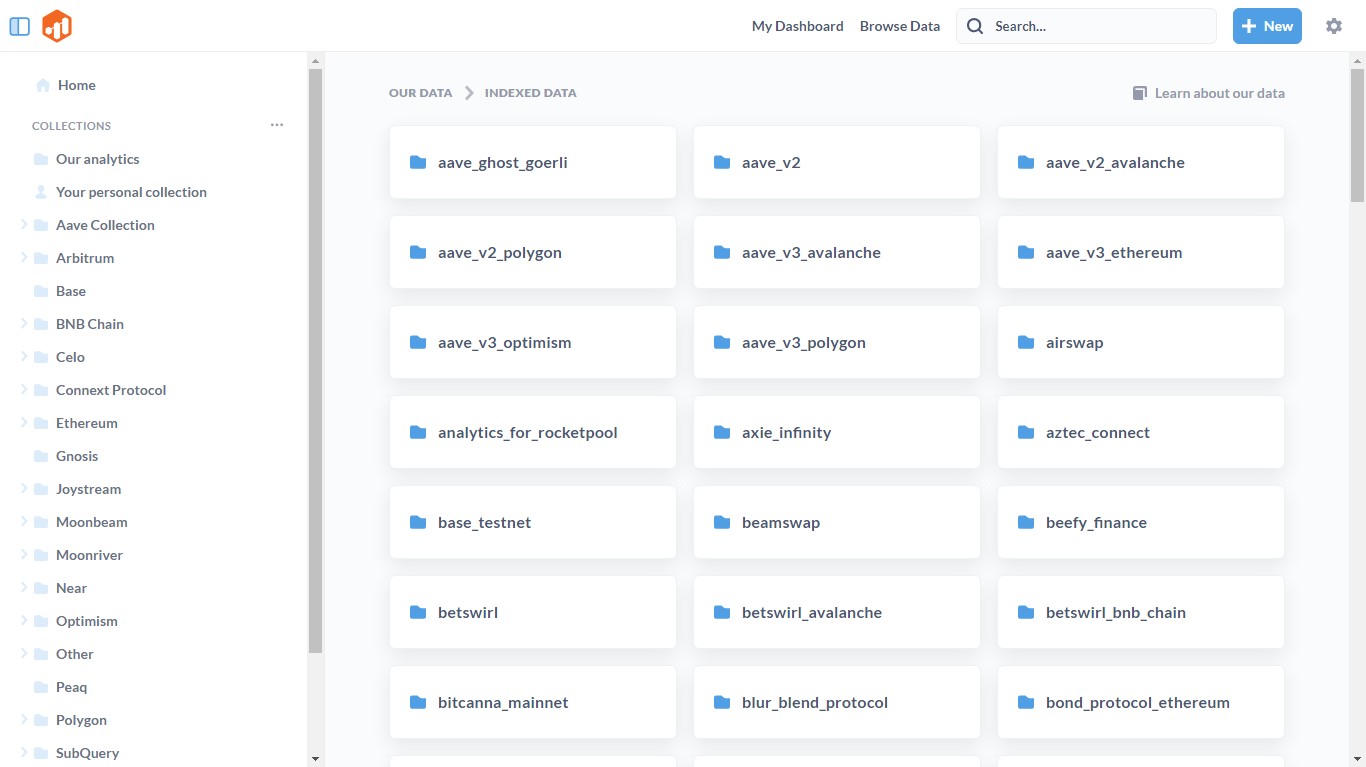Expand the Polygon collection
The height and width of the screenshot is (767, 1366).
pos(24,720)
